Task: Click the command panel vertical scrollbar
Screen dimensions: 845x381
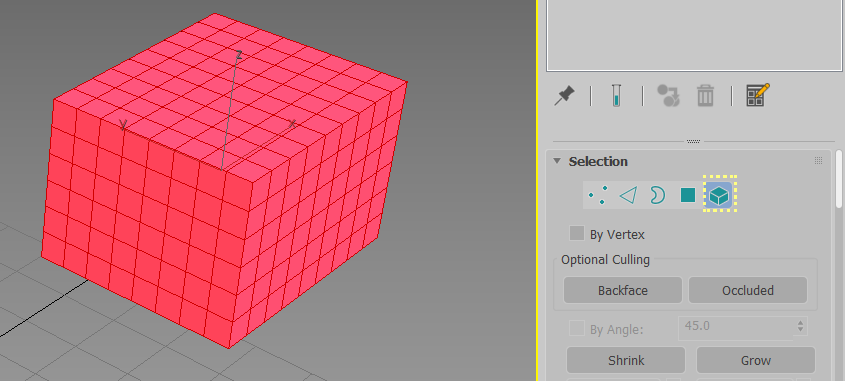Action: pos(839,264)
